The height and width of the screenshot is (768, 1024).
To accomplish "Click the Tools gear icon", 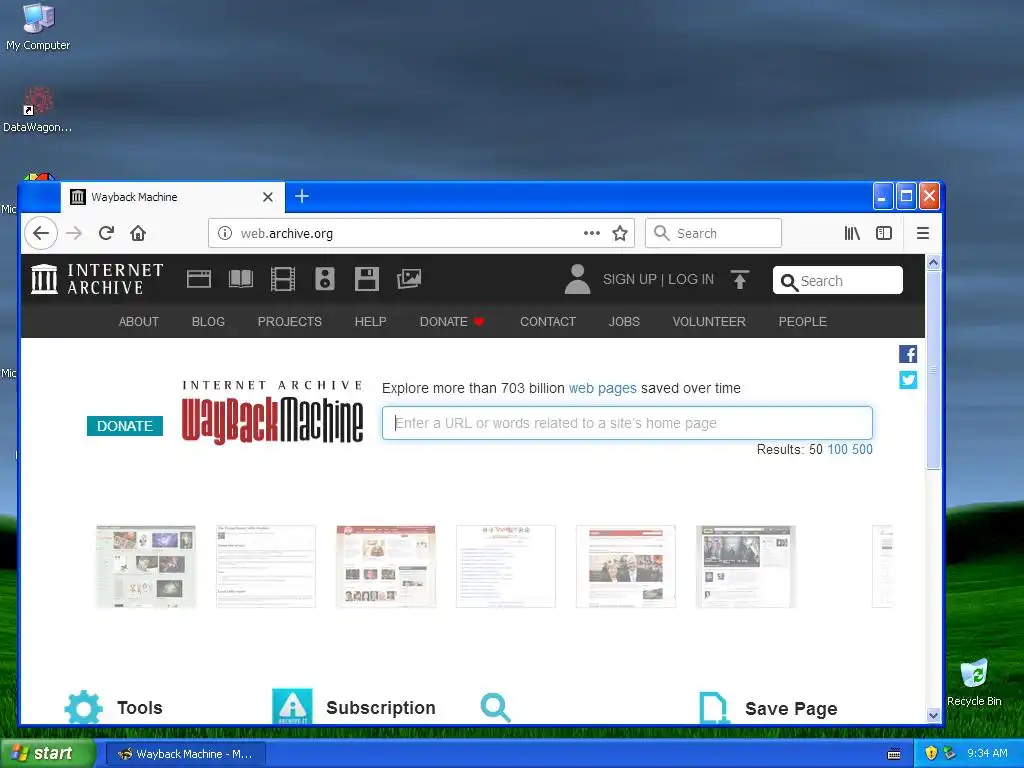I will [84, 707].
